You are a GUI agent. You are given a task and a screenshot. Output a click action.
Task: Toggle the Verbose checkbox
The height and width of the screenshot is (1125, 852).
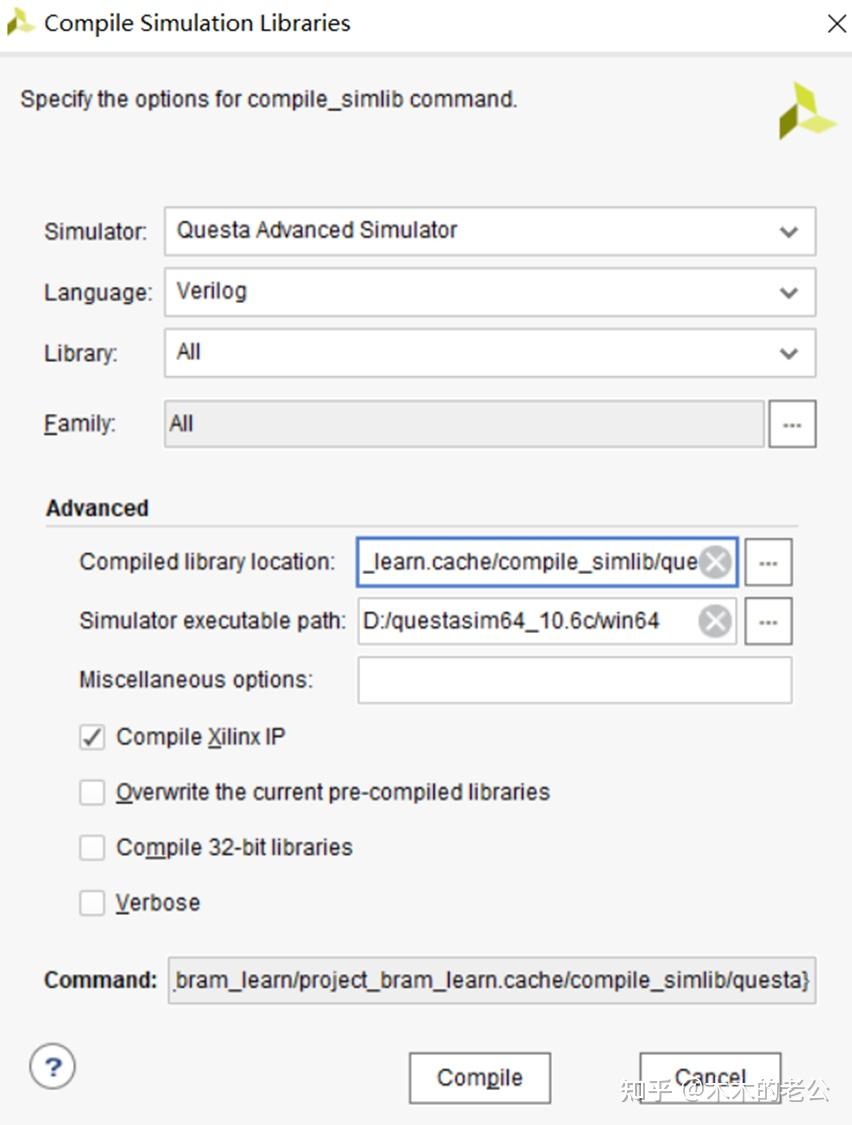(x=92, y=903)
